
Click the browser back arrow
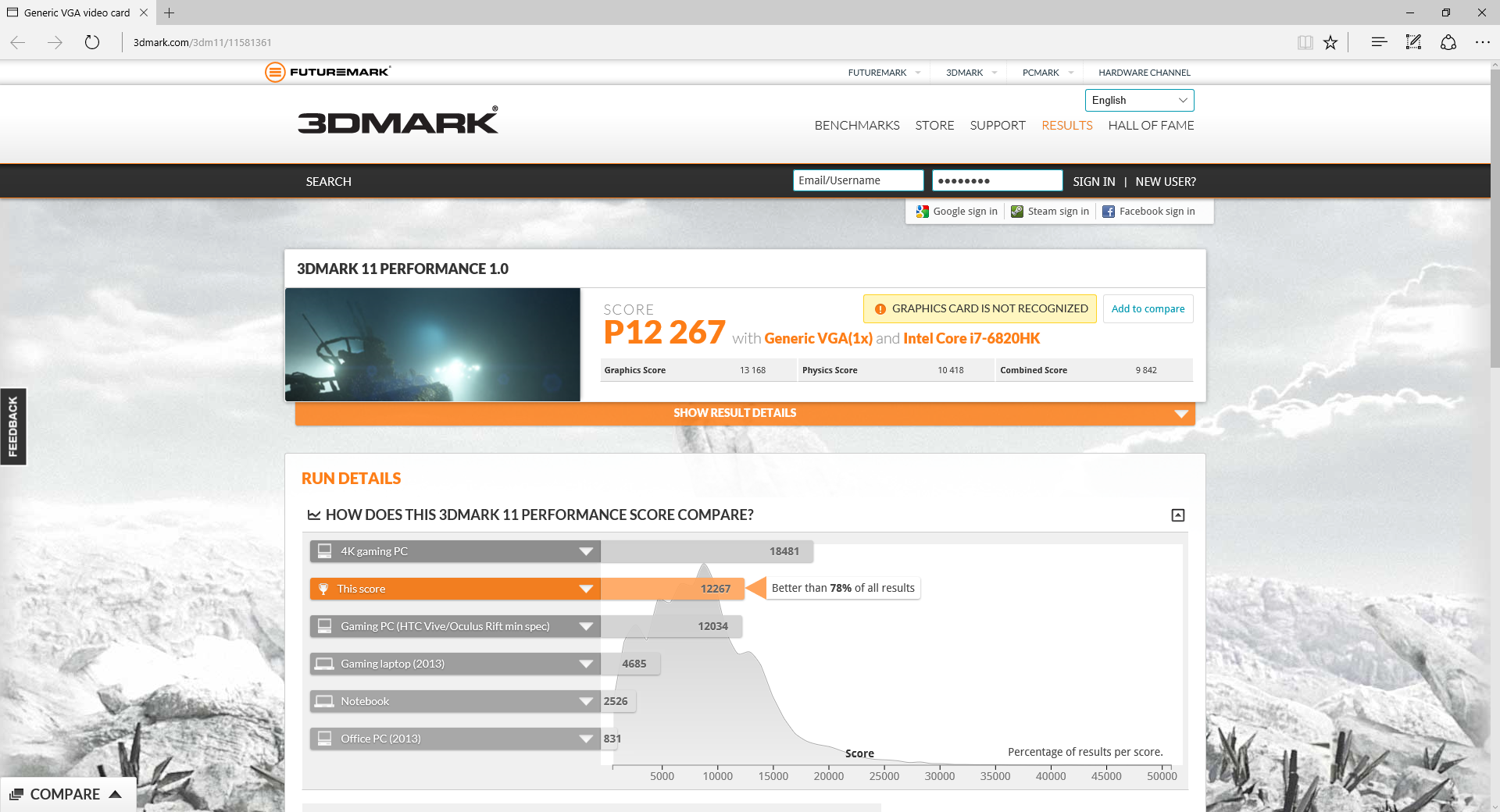[x=18, y=42]
